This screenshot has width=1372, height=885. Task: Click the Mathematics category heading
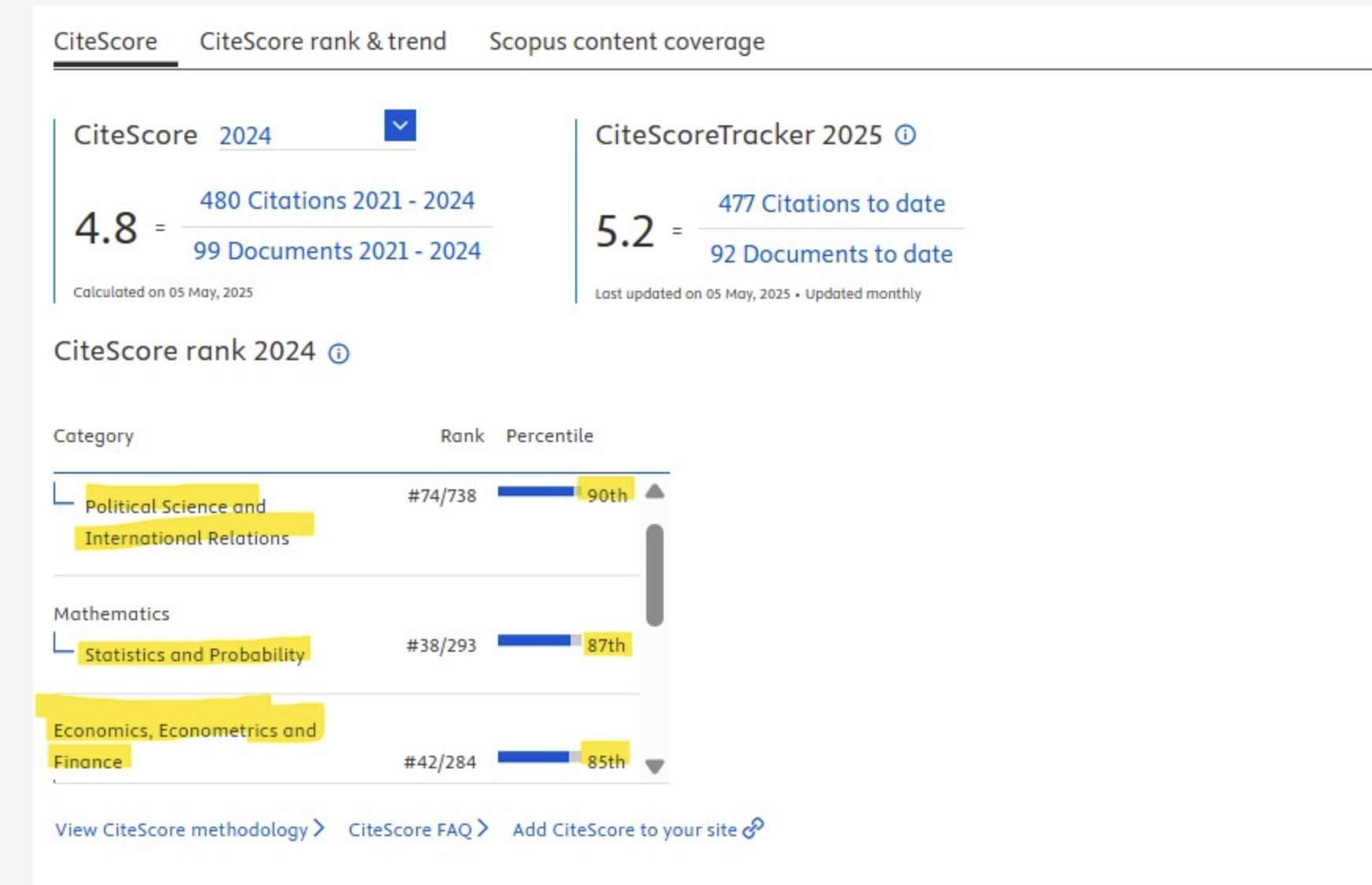[x=111, y=613]
